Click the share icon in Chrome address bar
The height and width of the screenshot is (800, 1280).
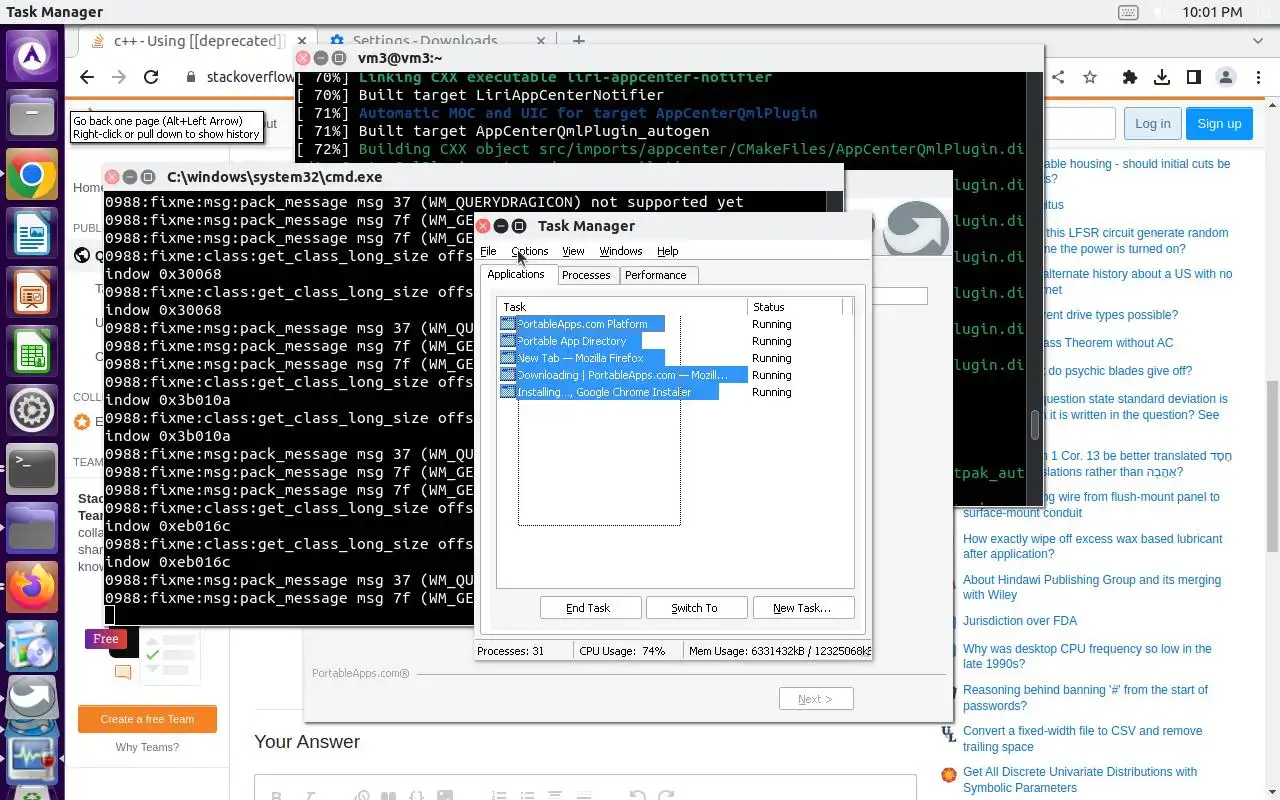click(1058, 77)
